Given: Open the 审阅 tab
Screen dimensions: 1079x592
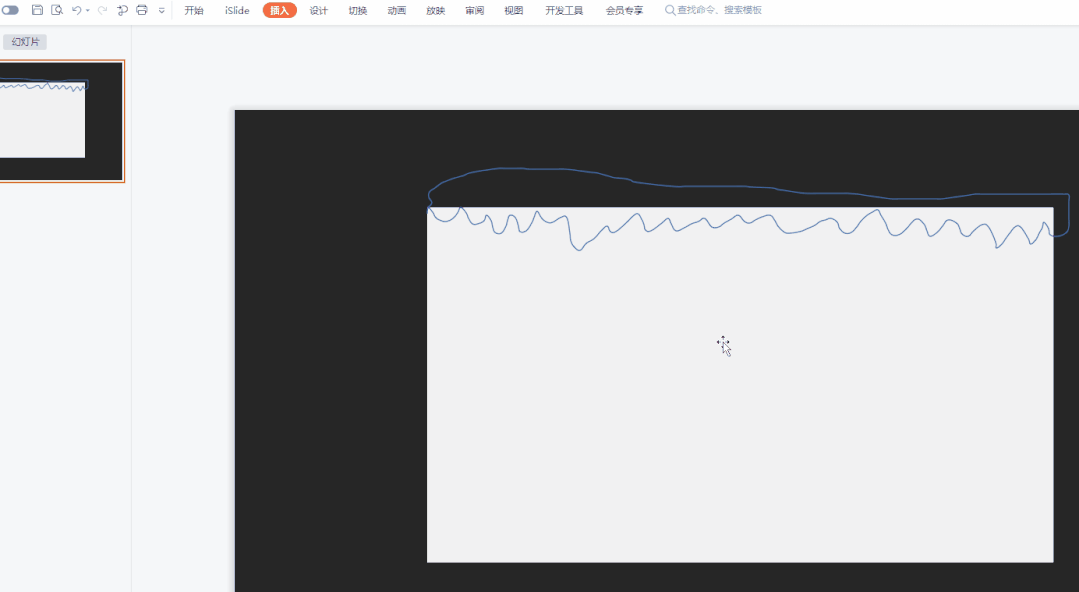Looking at the screenshot, I should [475, 10].
